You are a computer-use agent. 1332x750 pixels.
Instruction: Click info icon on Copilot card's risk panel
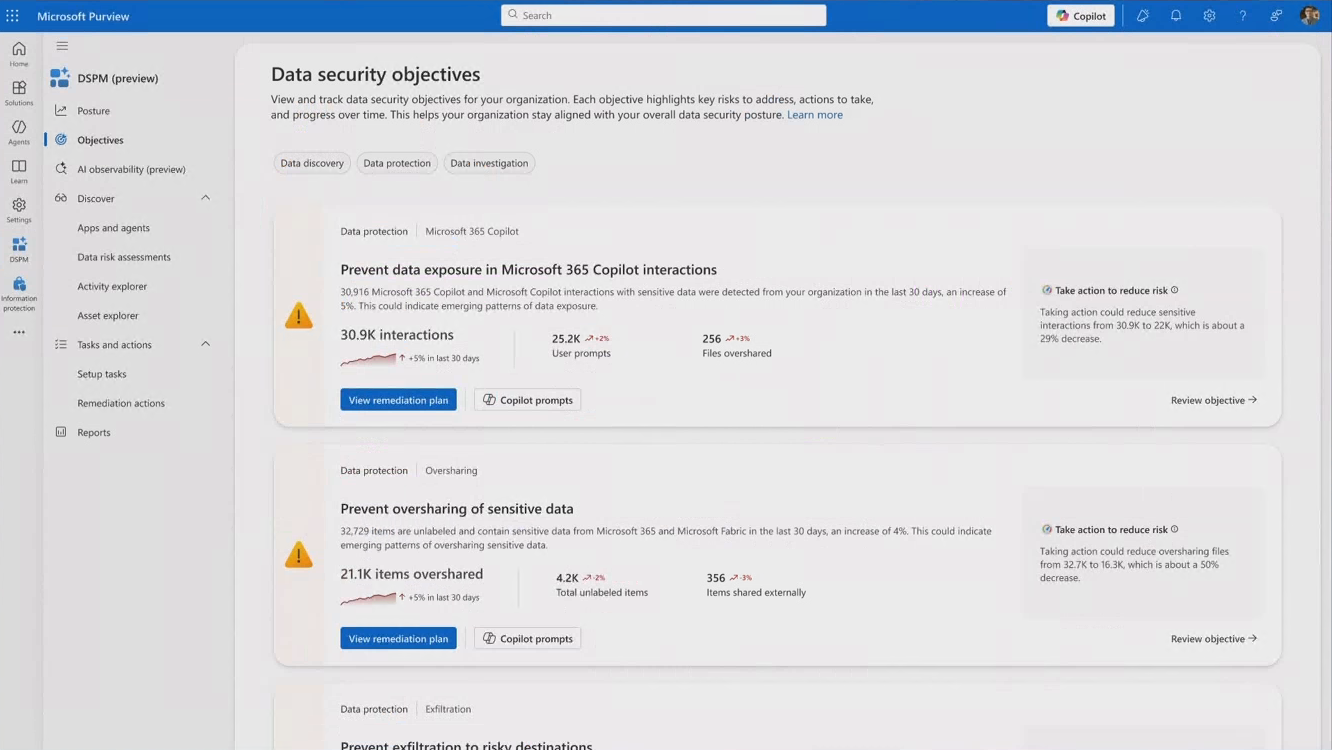[x=1175, y=290]
